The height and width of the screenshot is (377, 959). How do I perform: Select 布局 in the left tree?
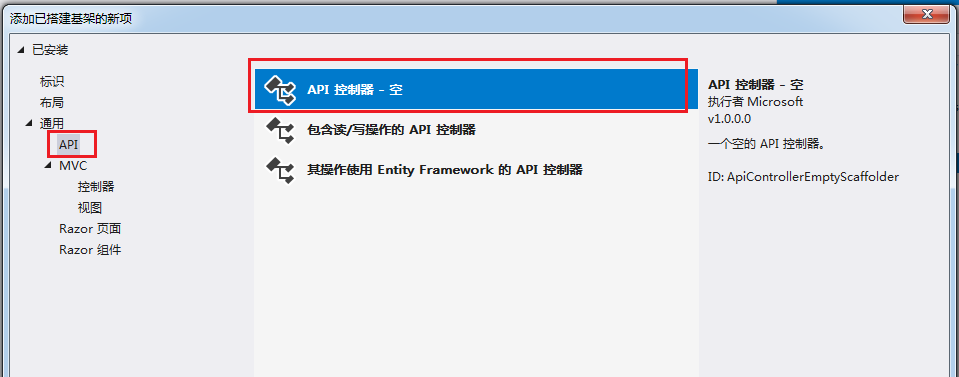[x=52, y=102]
